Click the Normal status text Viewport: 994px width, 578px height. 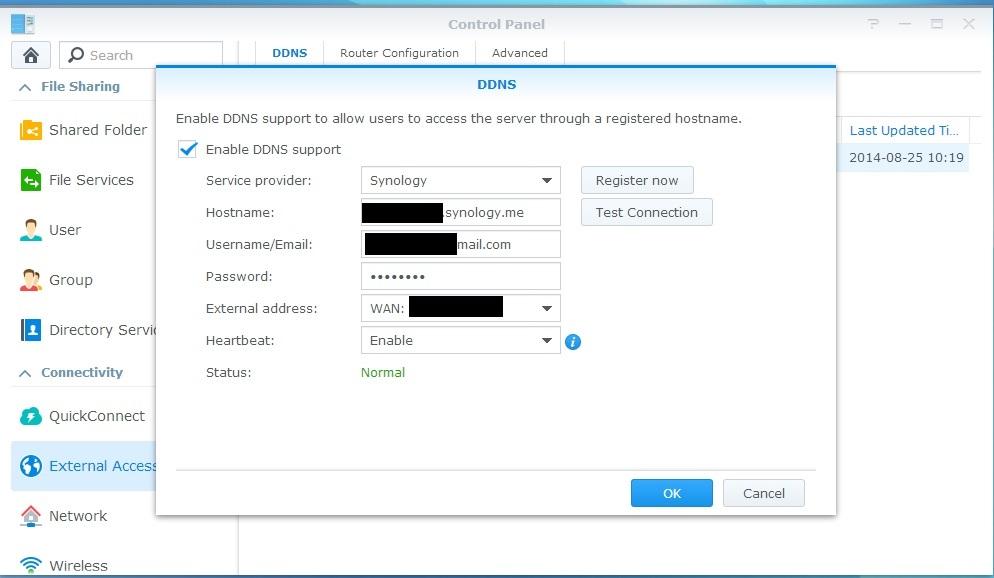tap(382, 373)
